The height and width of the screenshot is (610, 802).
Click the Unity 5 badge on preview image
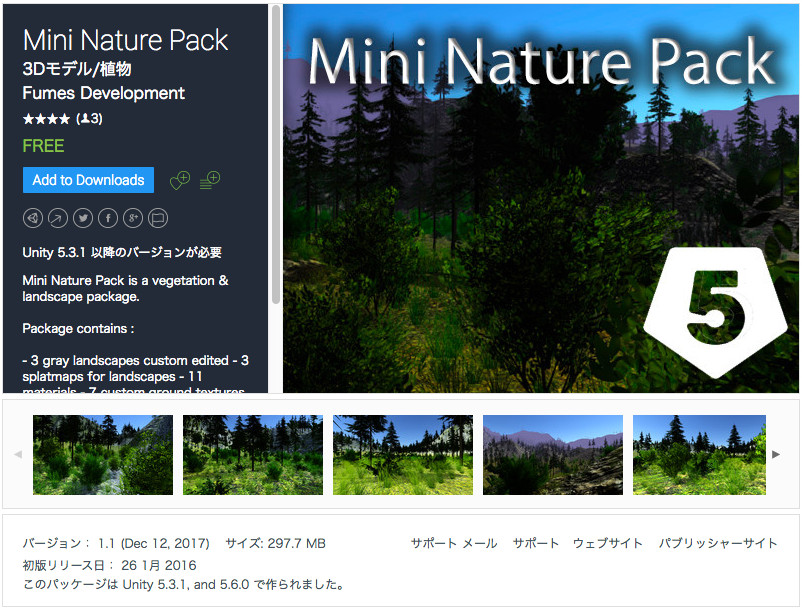click(x=715, y=312)
